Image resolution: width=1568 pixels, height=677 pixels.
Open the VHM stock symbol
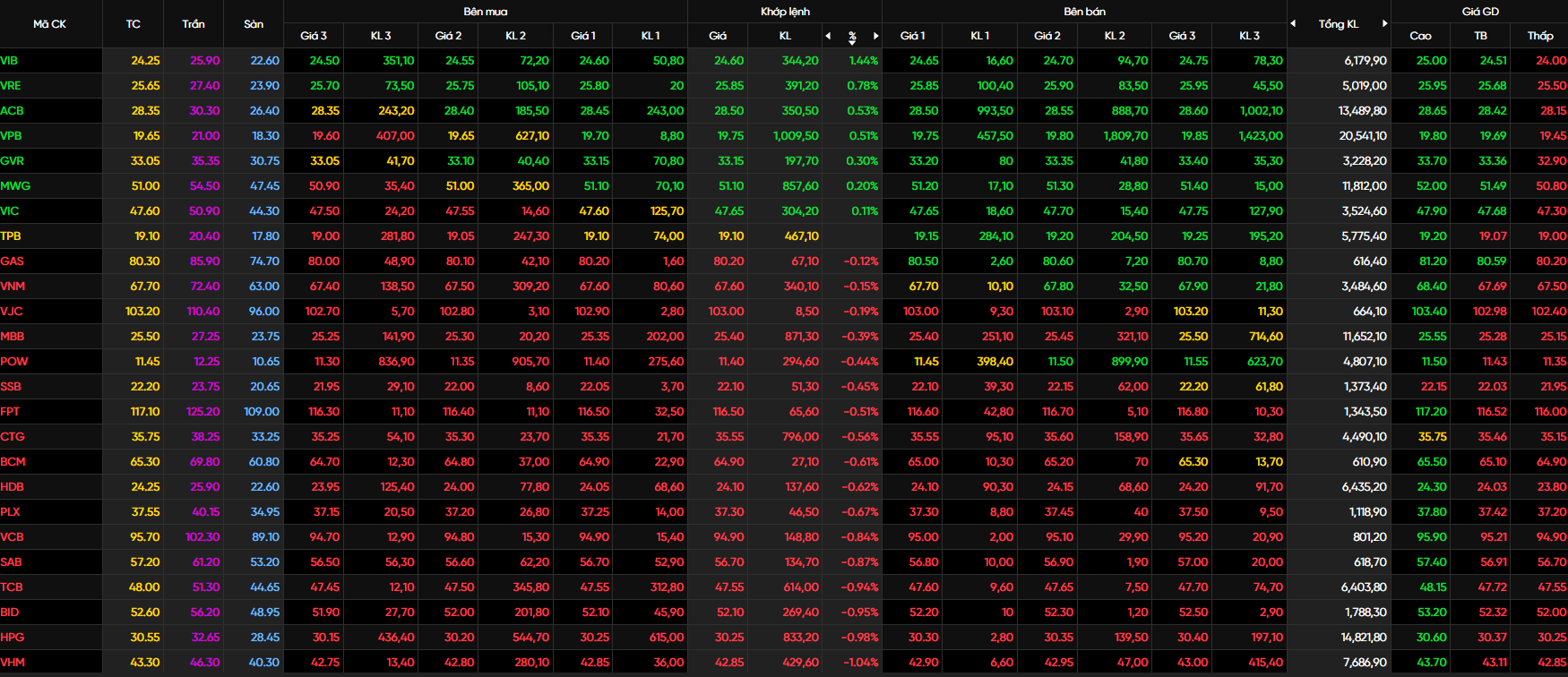13,663
